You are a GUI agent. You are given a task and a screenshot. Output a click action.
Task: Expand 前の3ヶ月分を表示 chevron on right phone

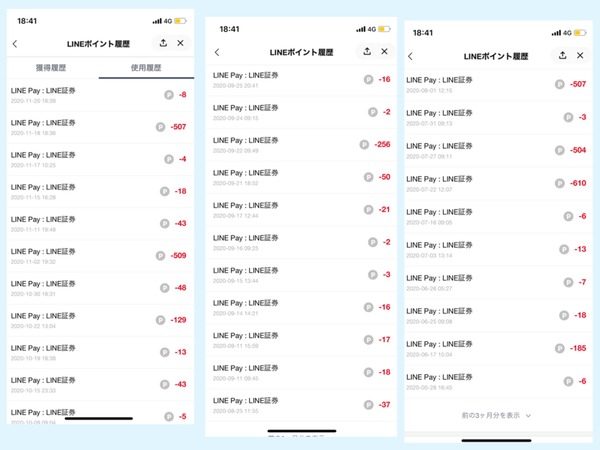528,416
